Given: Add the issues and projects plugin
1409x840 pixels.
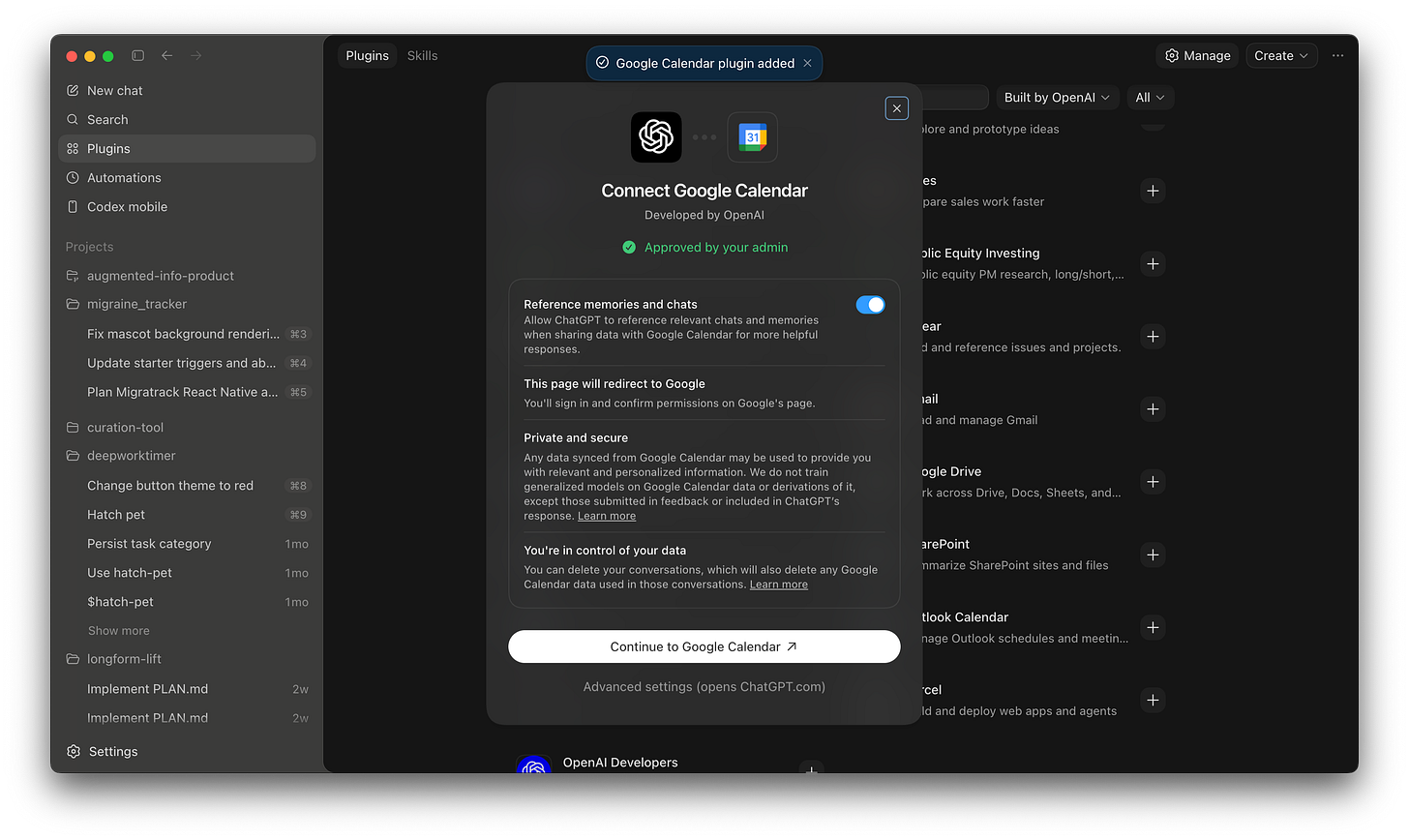Looking at the screenshot, I should [x=1153, y=337].
